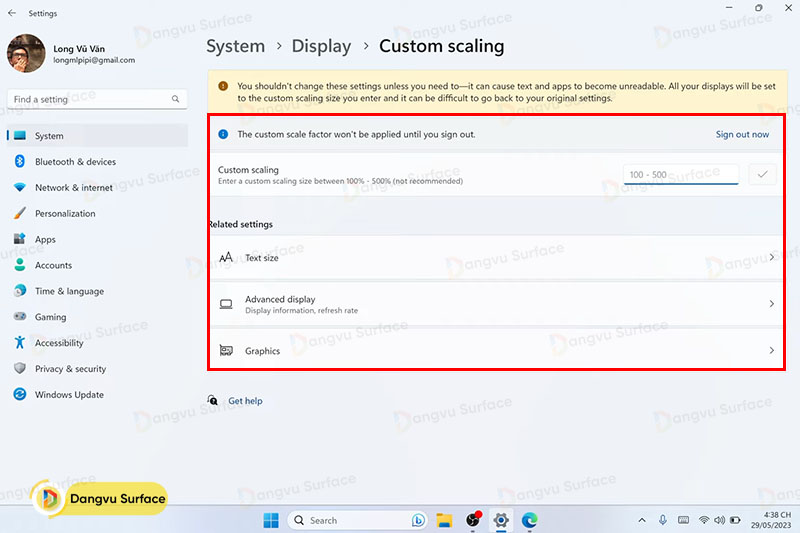The height and width of the screenshot is (533, 800).
Task: Select the Accessibility icon in sidebar
Action: click(x=19, y=343)
